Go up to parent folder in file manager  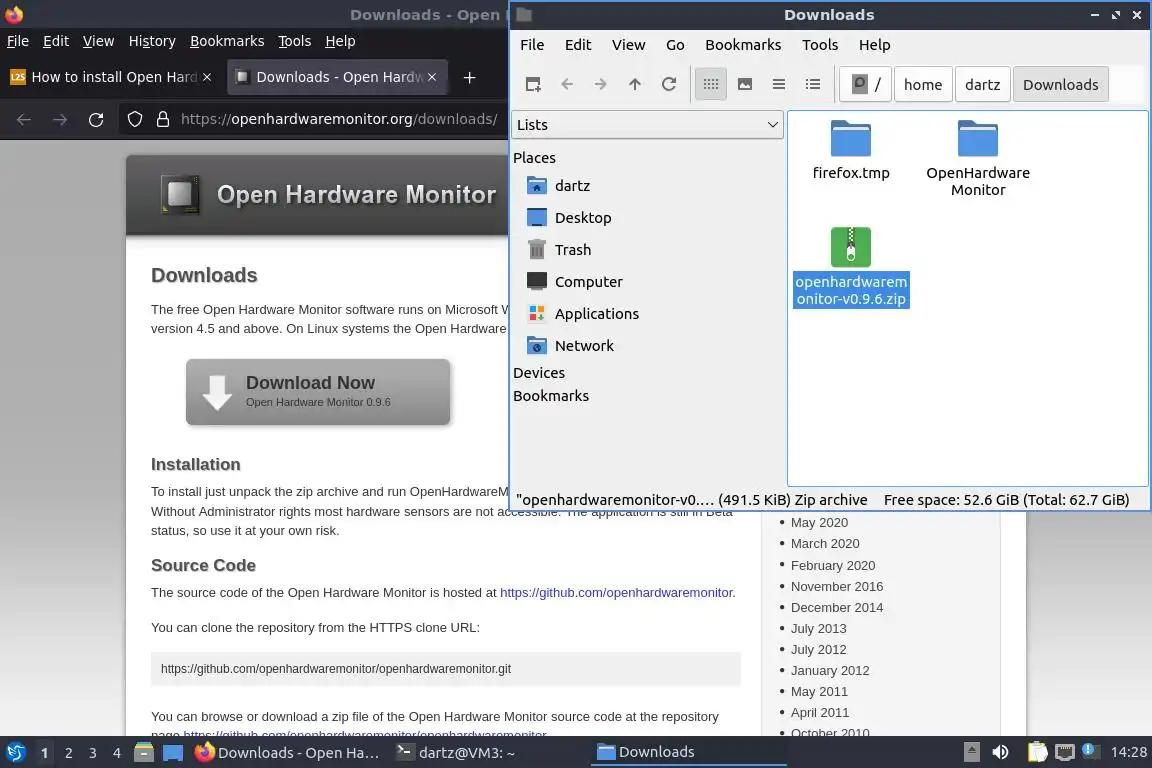[635, 85]
